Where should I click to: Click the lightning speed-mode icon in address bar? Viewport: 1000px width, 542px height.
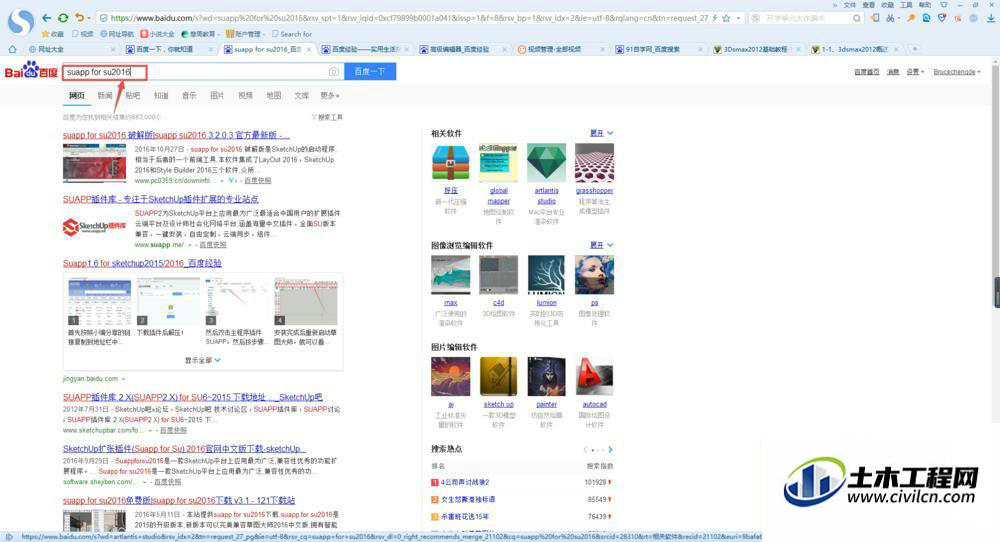(x=714, y=18)
